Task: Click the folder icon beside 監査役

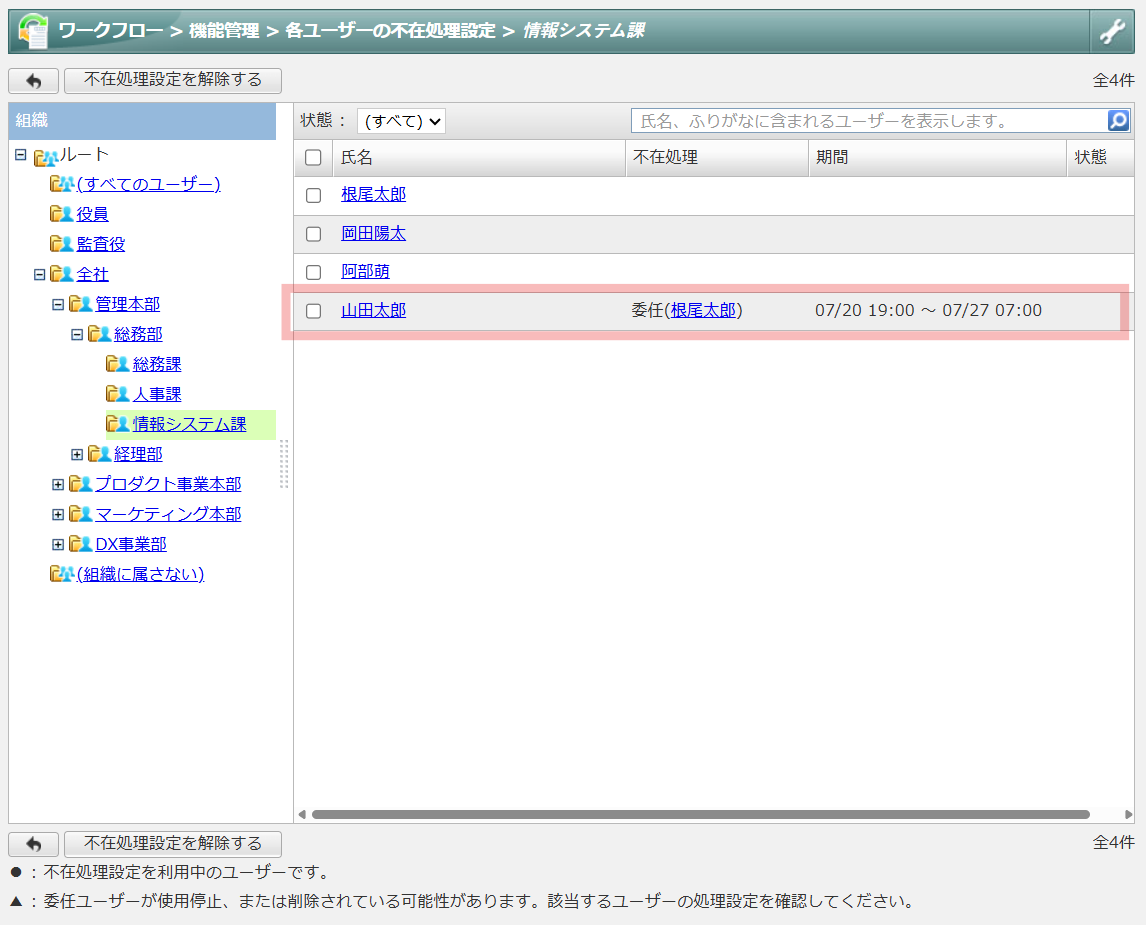Action: pyautogui.click(x=61, y=243)
